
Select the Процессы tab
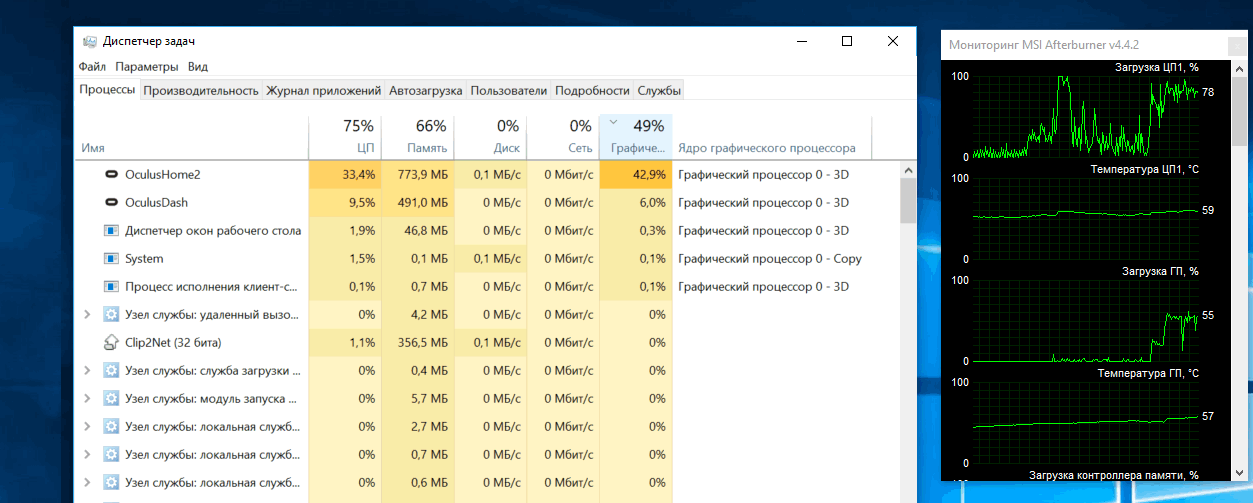click(x=107, y=90)
